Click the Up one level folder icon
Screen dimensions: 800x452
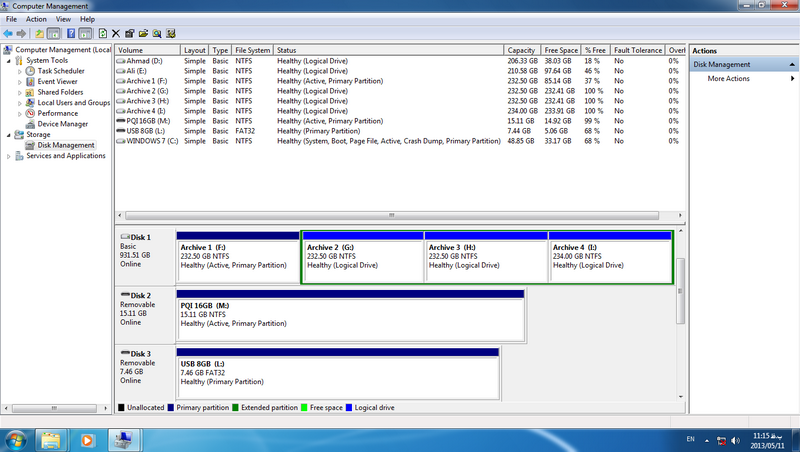click(x=39, y=34)
